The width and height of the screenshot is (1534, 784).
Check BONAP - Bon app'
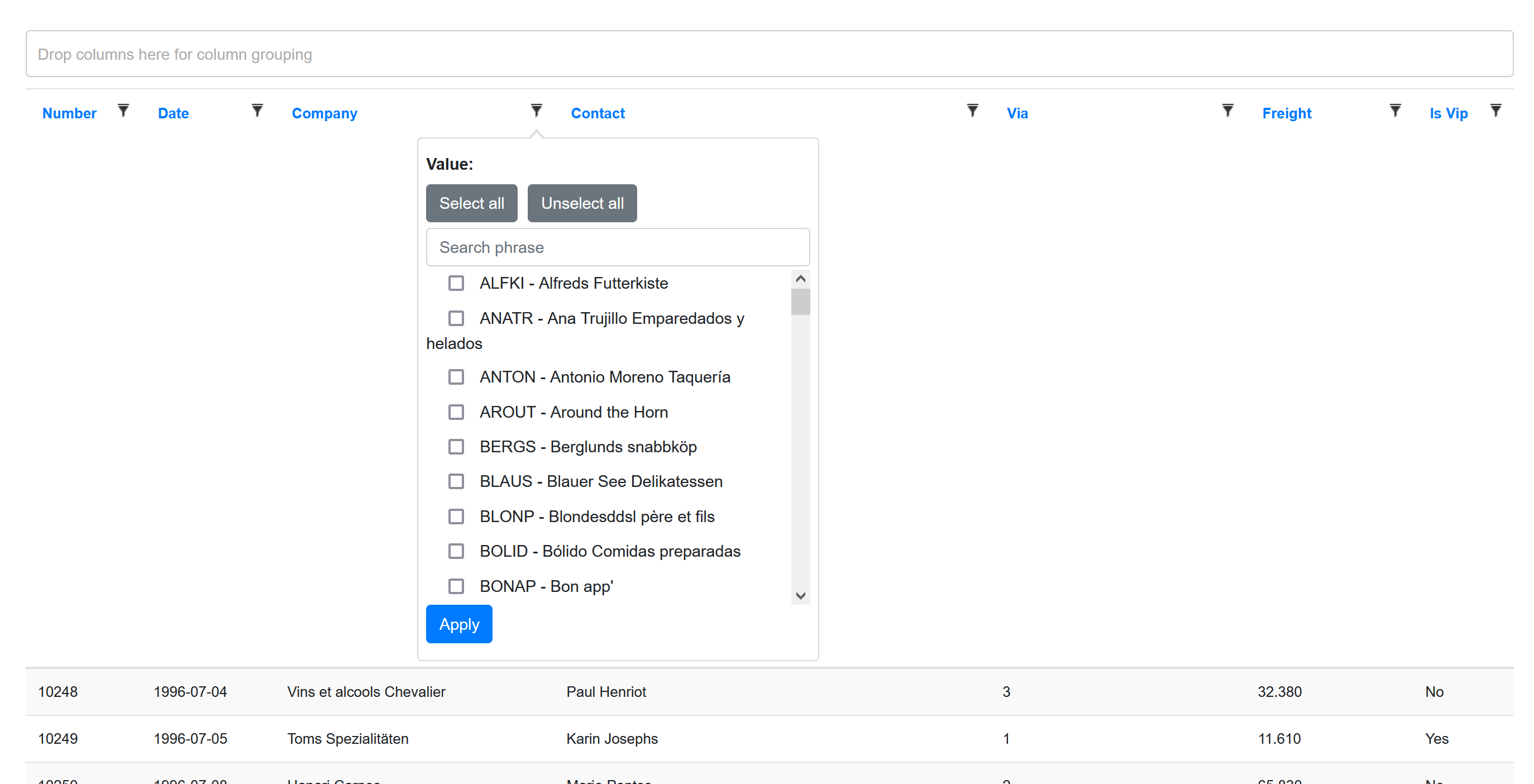coord(456,586)
